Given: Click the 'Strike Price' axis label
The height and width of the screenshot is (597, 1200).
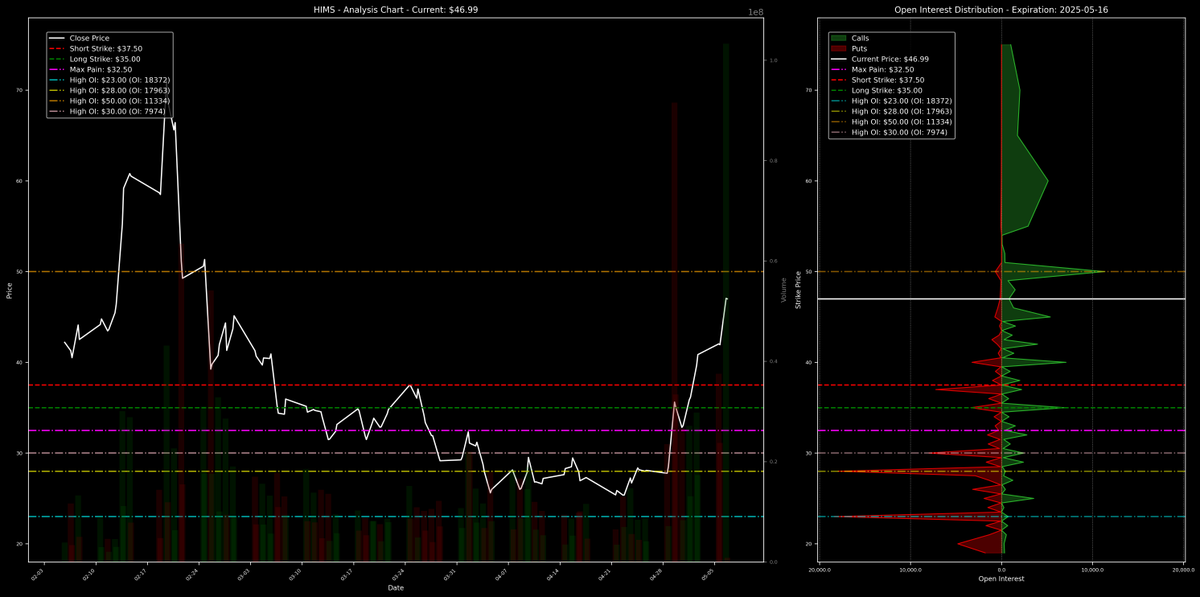Looking at the screenshot, I should pyautogui.click(x=797, y=290).
